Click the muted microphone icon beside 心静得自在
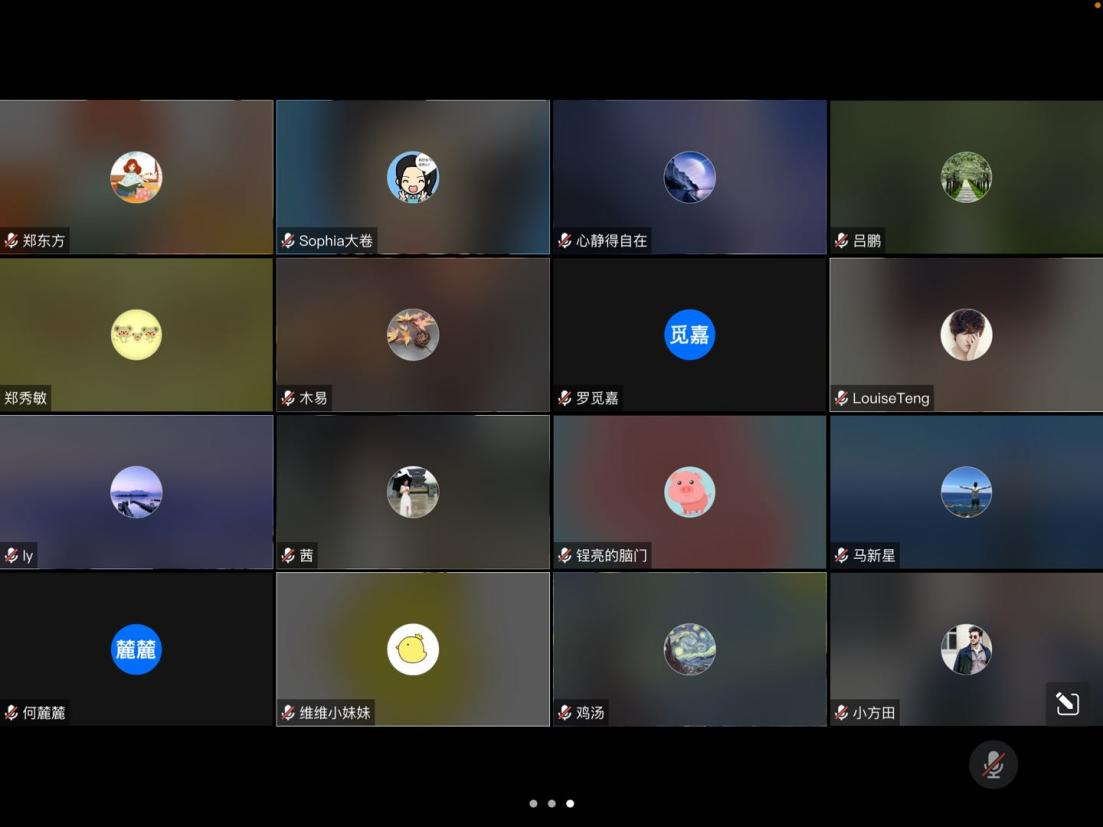Viewport: 1103px width, 827px height. click(565, 241)
